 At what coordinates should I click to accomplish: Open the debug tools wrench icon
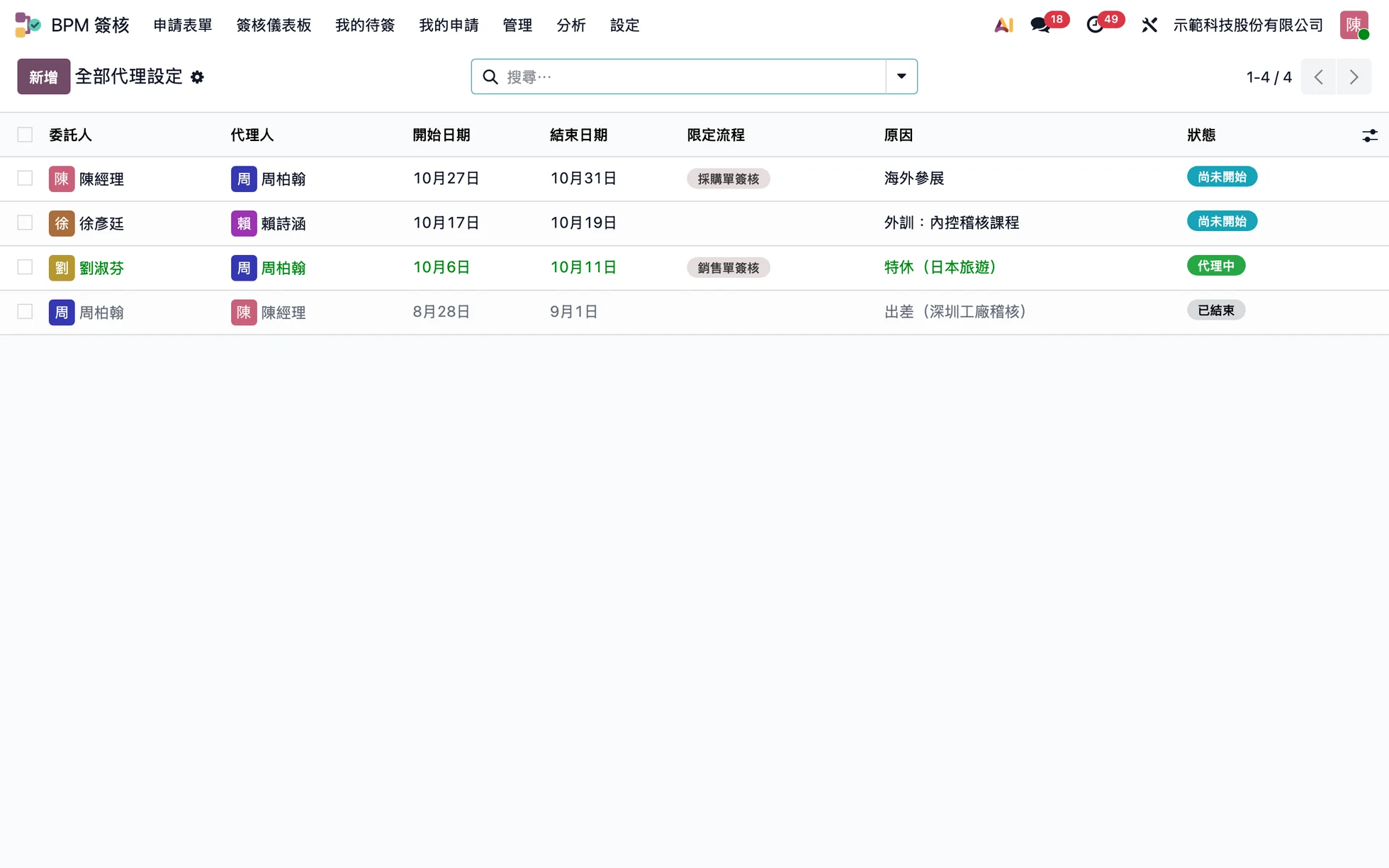tap(1149, 25)
